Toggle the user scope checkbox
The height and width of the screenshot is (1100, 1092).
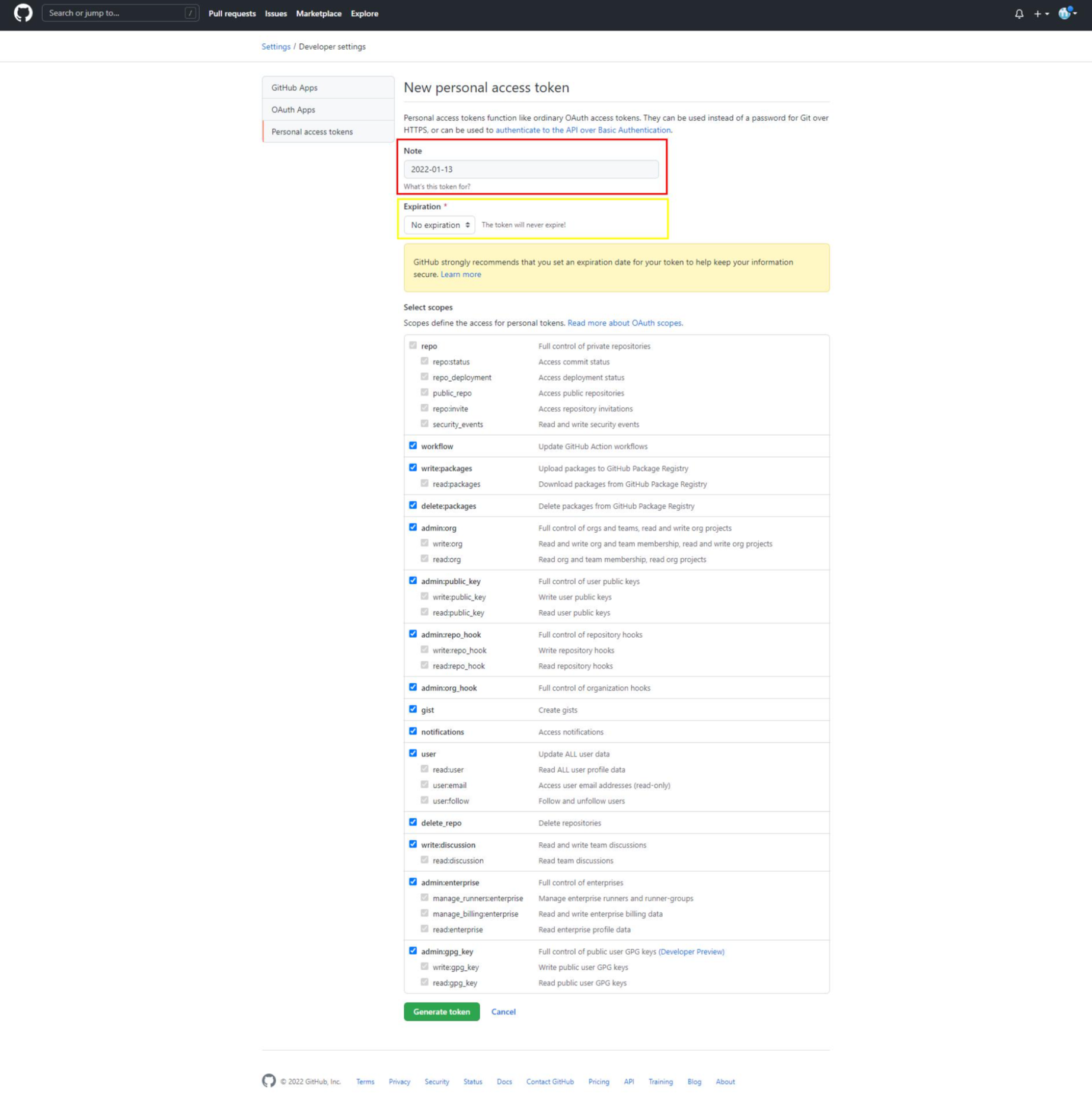(413, 753)
